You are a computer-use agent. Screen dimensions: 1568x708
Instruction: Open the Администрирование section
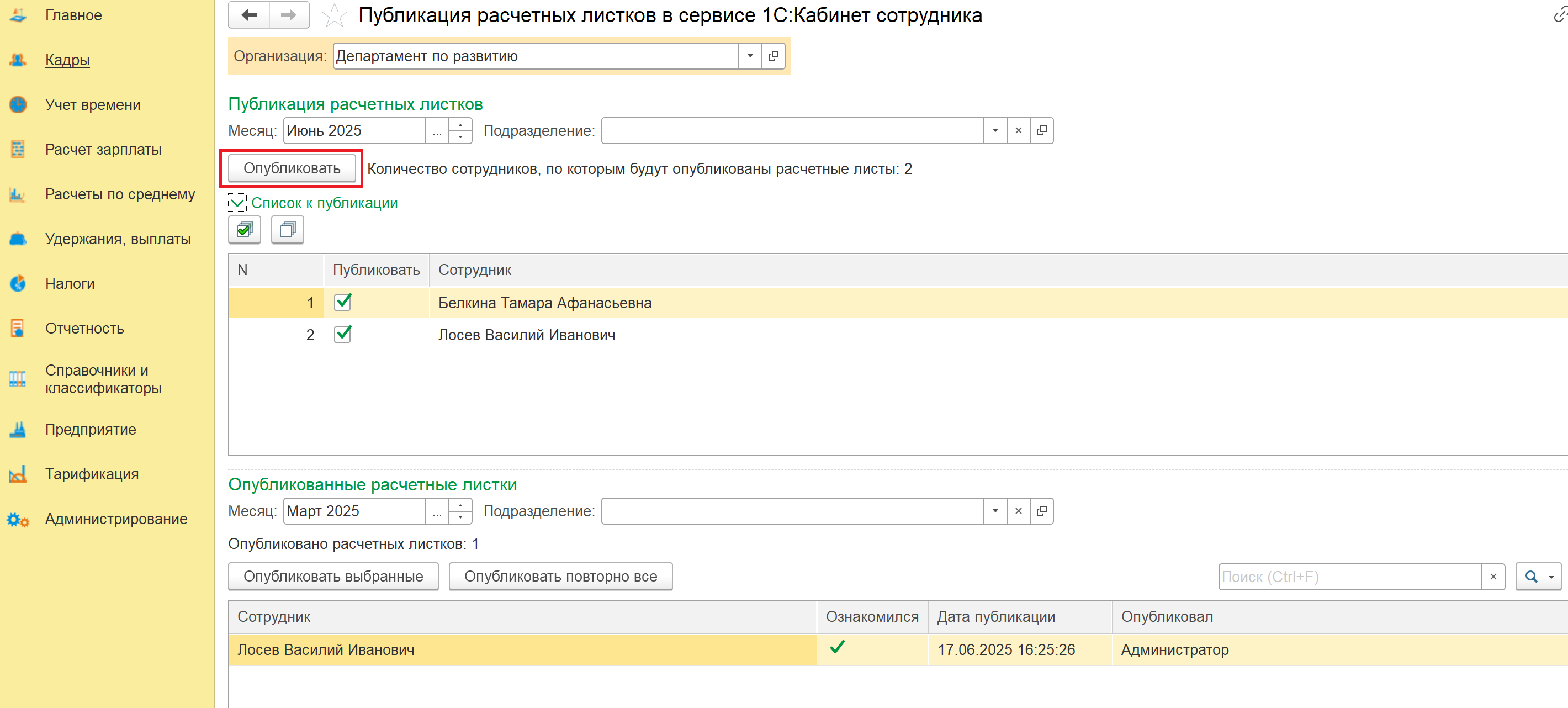116,519
